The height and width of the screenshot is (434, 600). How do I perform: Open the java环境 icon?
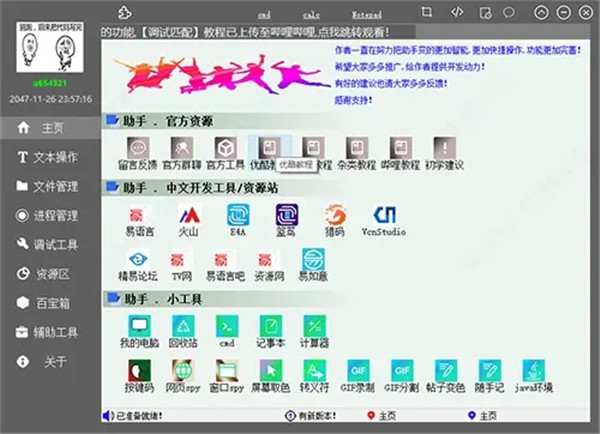(x=533, y=376)
